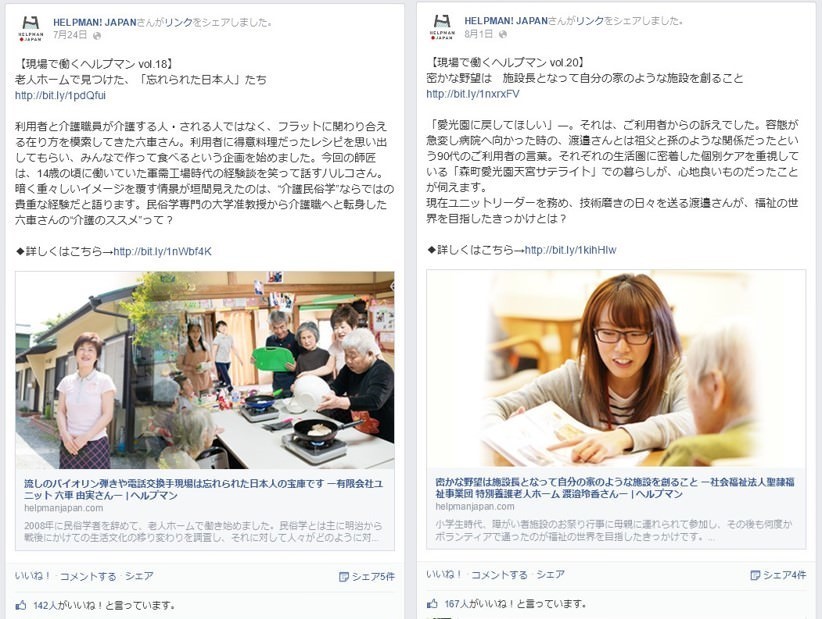Click シェア action on the vol.18 post
The width and height of the screenshot is (822, 619).
pos(139,576)
